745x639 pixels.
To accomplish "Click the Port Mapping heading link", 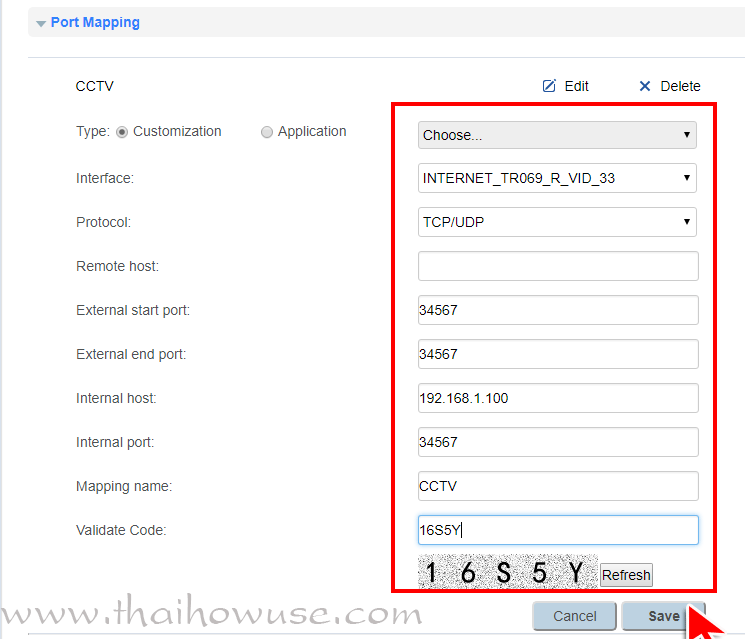I will (95, 22).
